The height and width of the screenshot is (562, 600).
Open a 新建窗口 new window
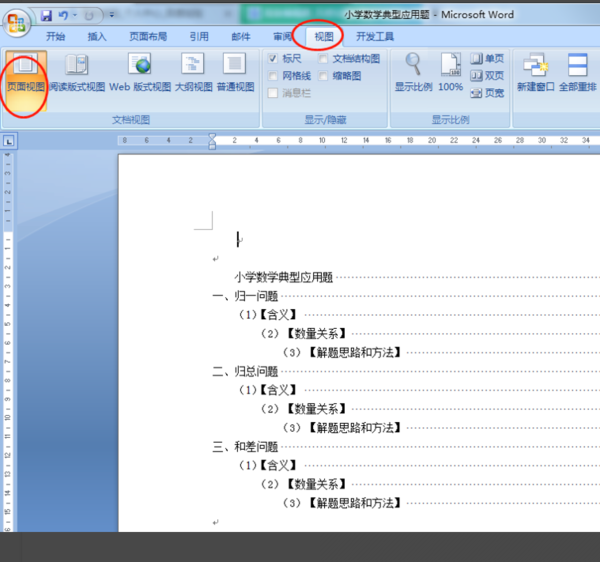(535, 73)
